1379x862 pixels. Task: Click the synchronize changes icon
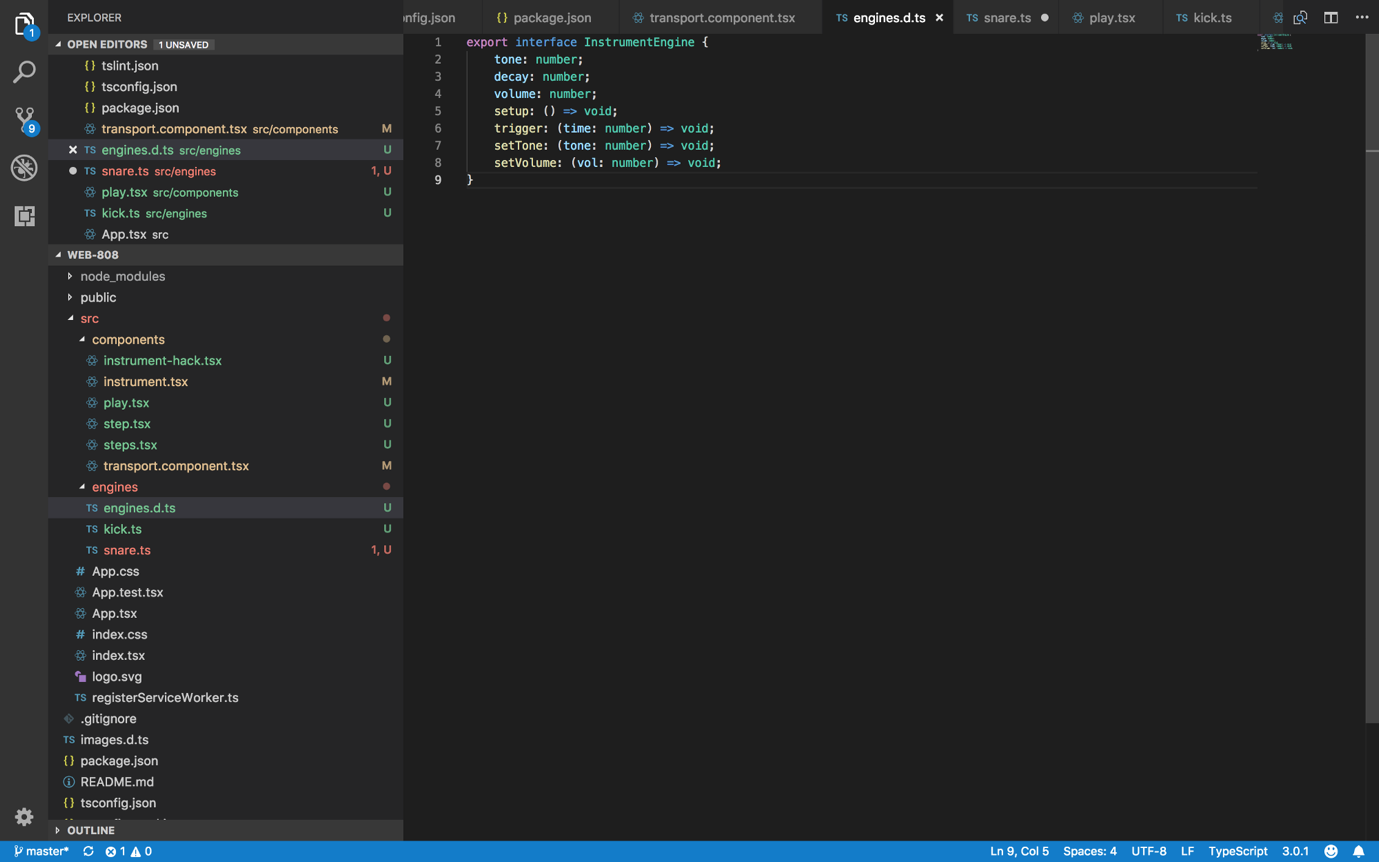pos(88,851)
